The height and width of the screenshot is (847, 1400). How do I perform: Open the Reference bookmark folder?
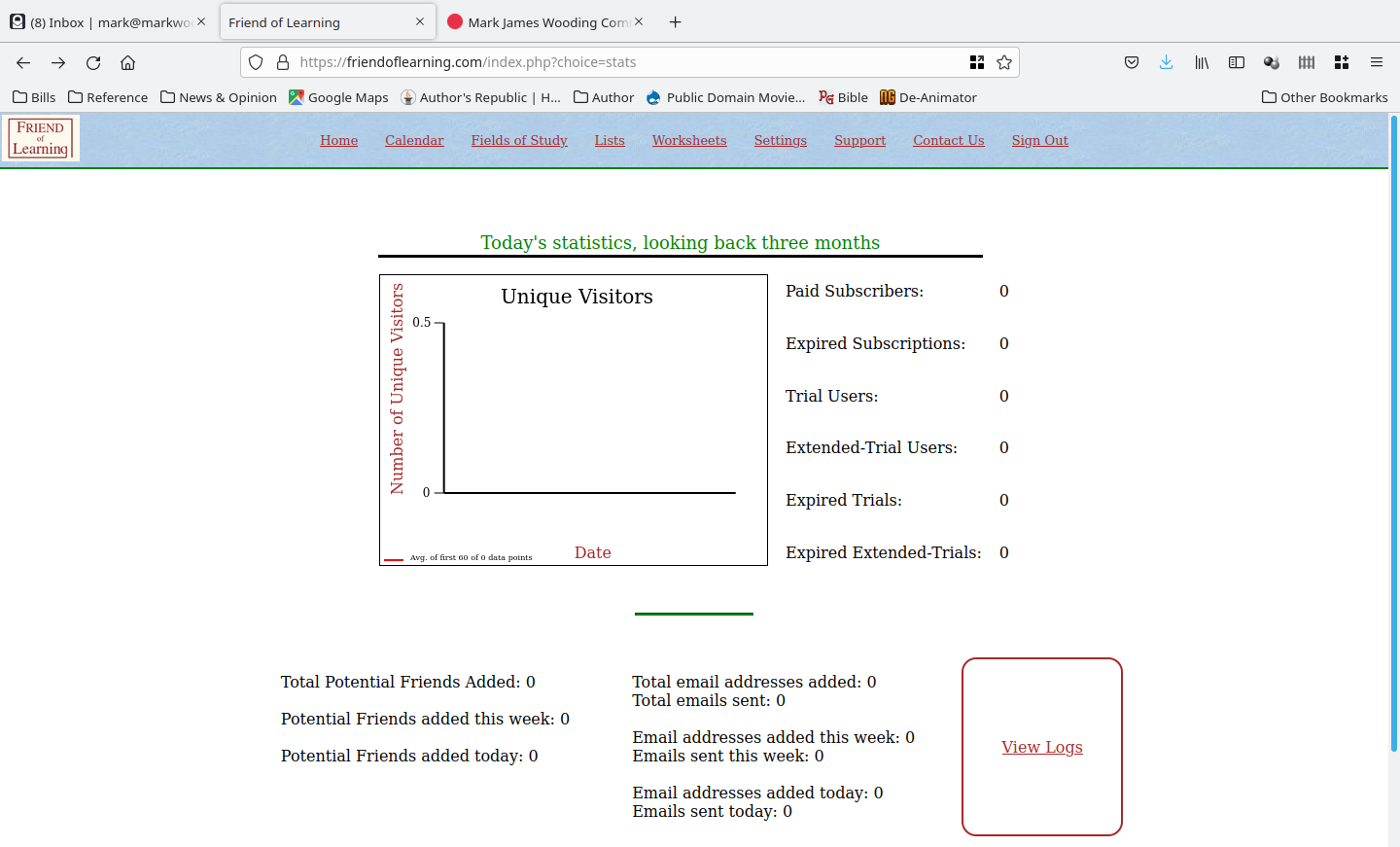coord(108,97)
